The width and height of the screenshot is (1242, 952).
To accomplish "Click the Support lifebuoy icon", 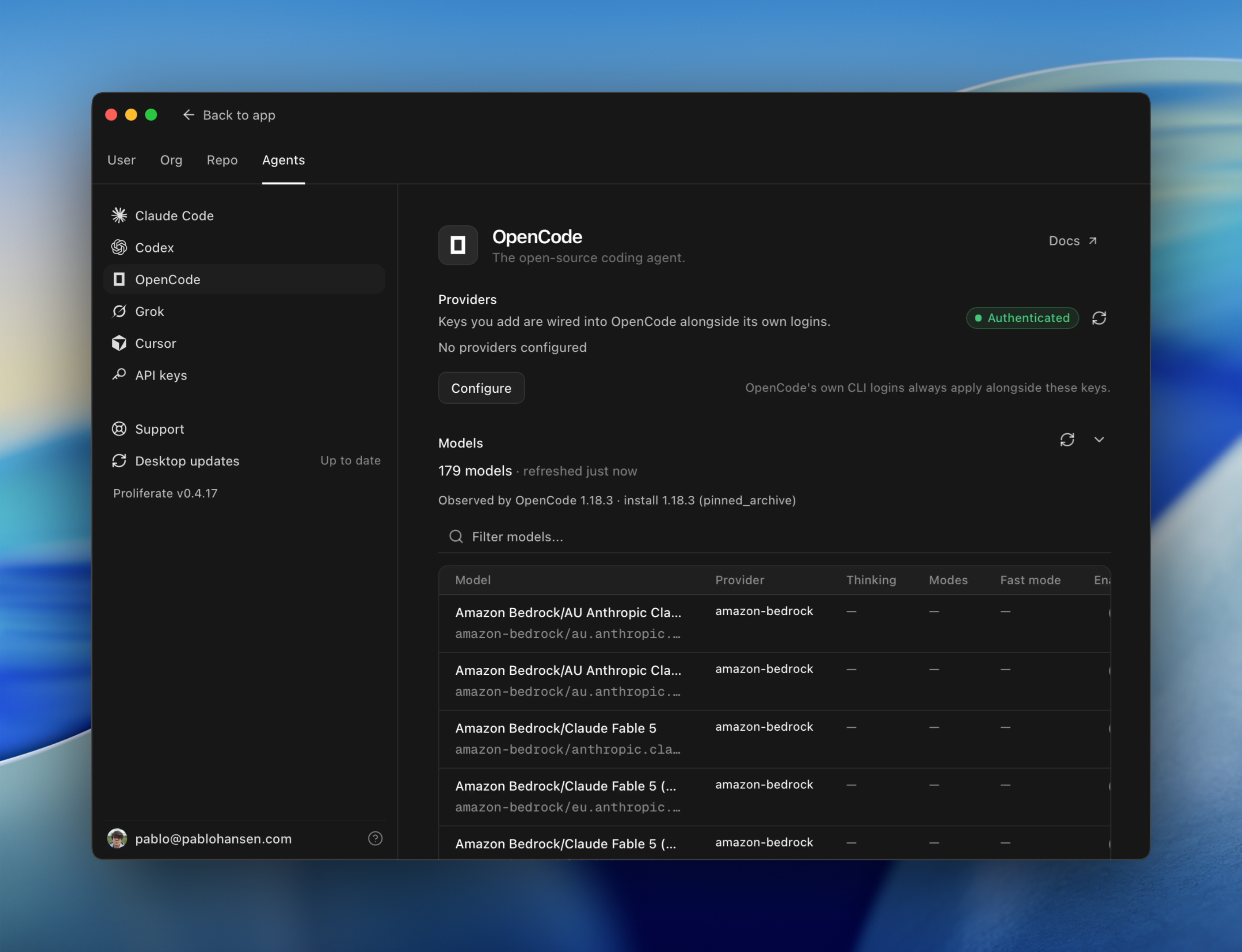I will [119, 429].
